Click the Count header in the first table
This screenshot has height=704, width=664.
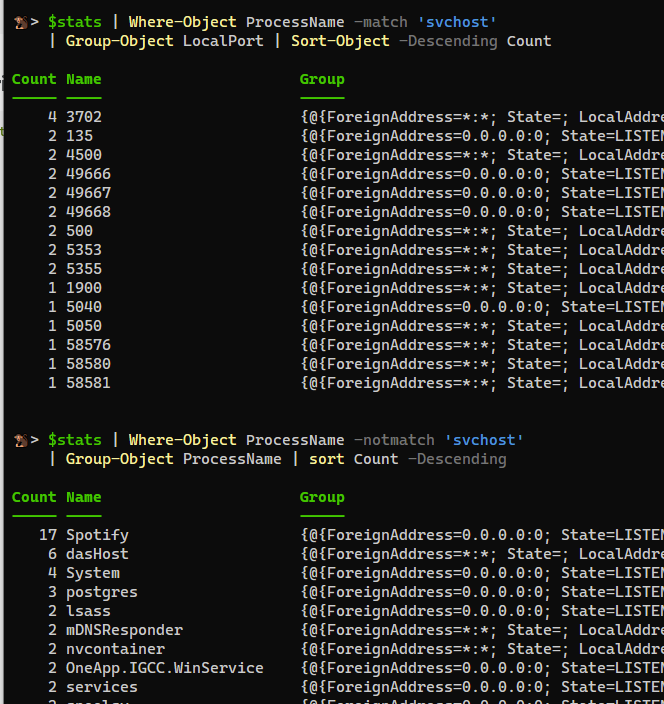(x=34, y=79)
